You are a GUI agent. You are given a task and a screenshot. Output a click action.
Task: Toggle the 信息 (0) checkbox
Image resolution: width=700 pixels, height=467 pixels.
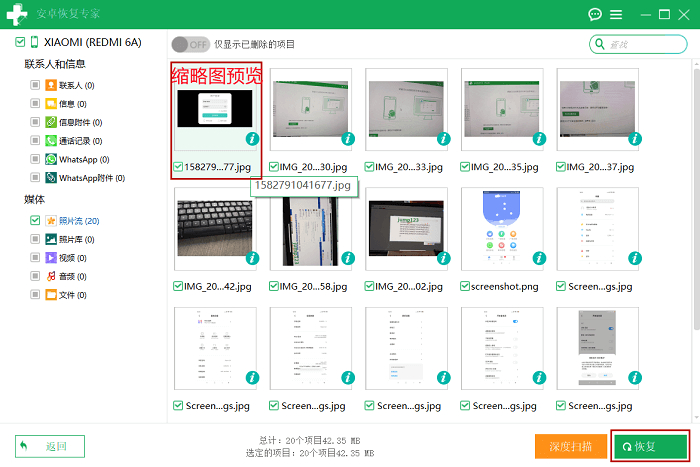point(35,104)
